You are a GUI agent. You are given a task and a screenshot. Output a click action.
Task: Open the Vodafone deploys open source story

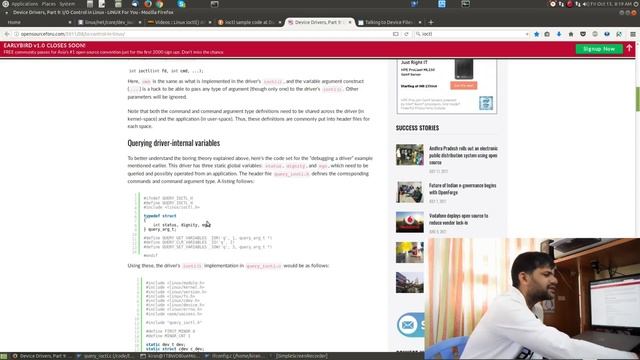click(458, 219)
